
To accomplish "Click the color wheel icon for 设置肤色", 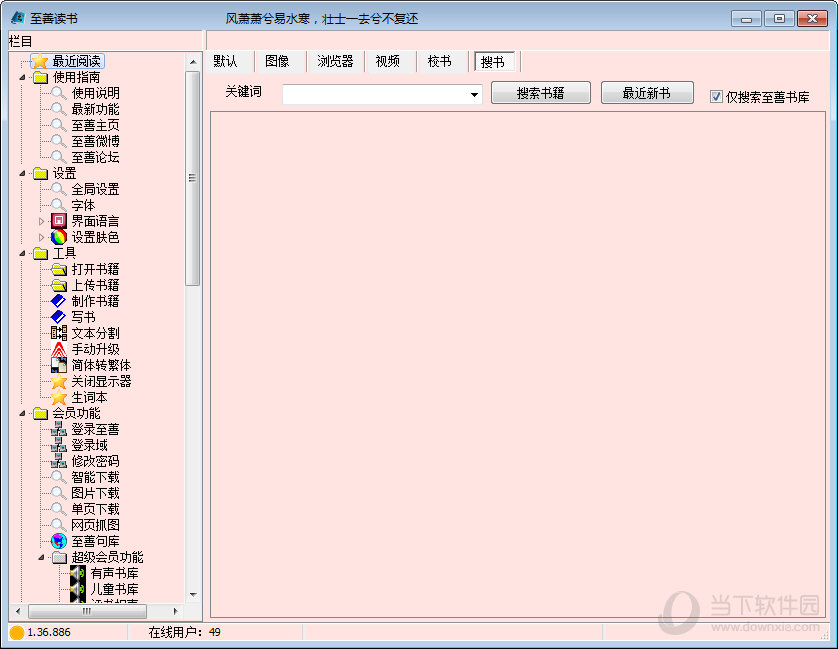I will click(59, 237).
